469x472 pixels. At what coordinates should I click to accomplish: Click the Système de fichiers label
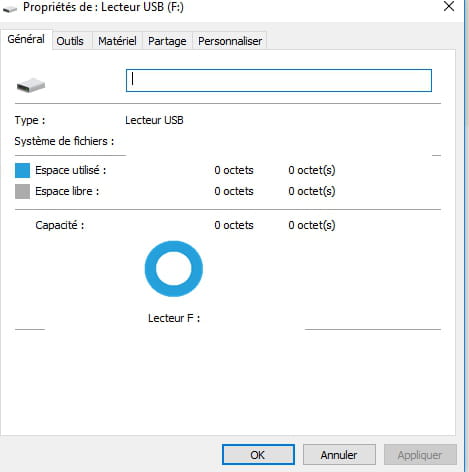[64, 141]
